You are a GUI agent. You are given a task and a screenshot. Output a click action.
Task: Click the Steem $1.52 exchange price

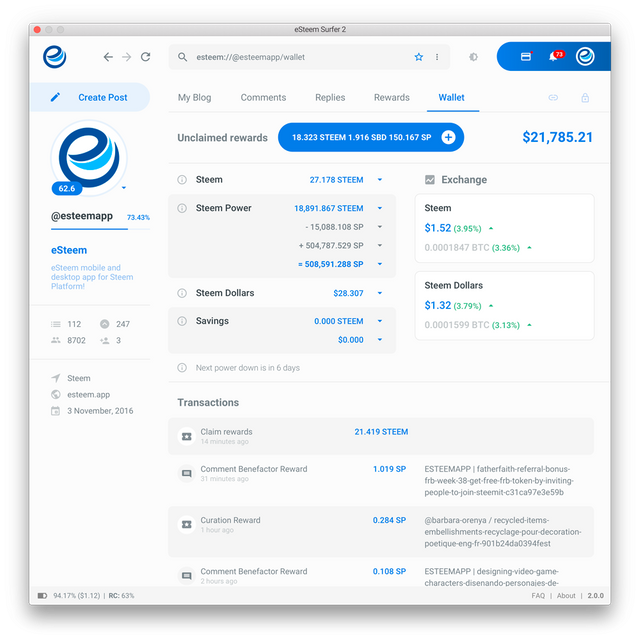[438, 228]
